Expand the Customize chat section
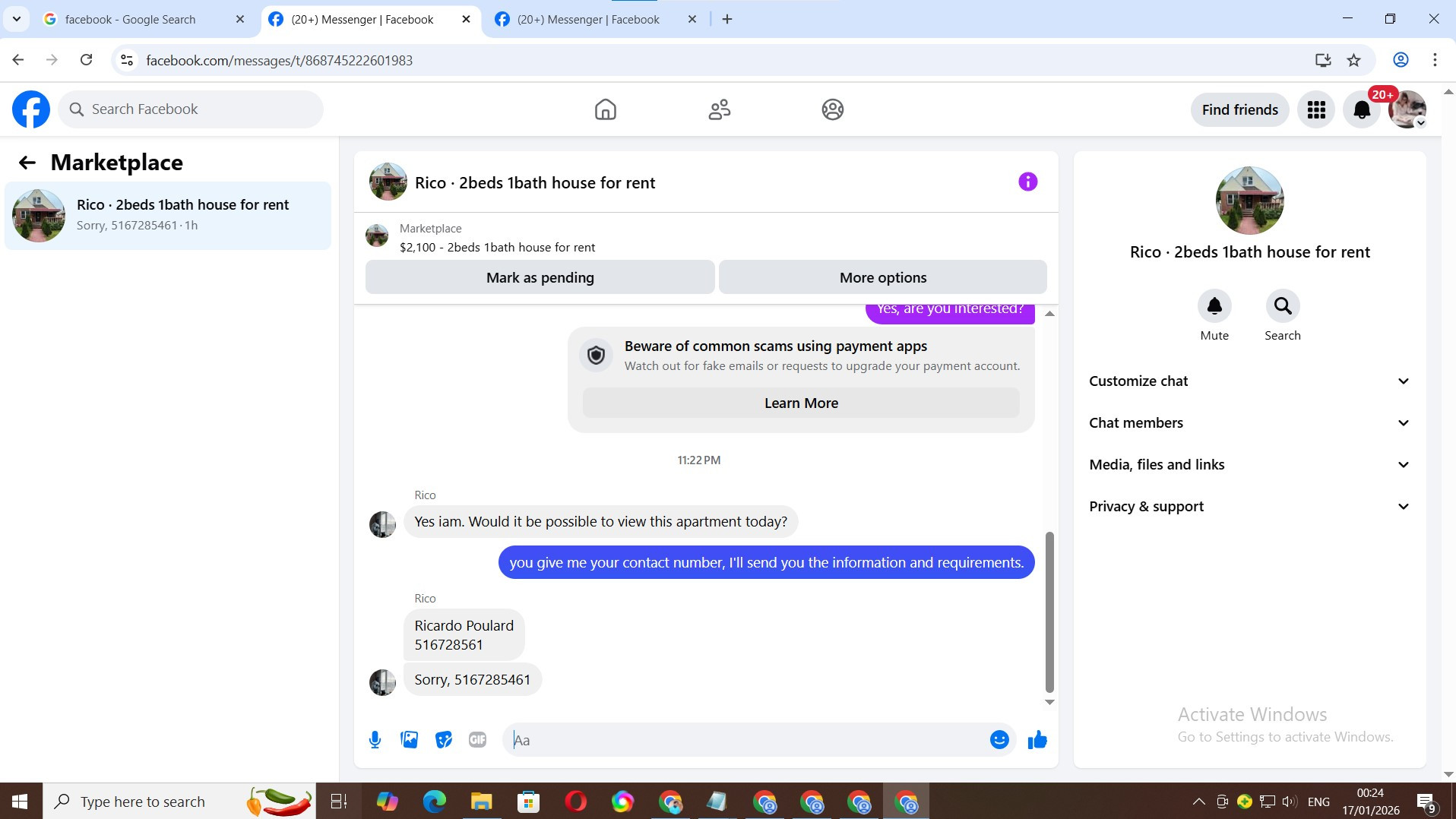This screenshot has width=1456, height=819. tap(1250, 381)
